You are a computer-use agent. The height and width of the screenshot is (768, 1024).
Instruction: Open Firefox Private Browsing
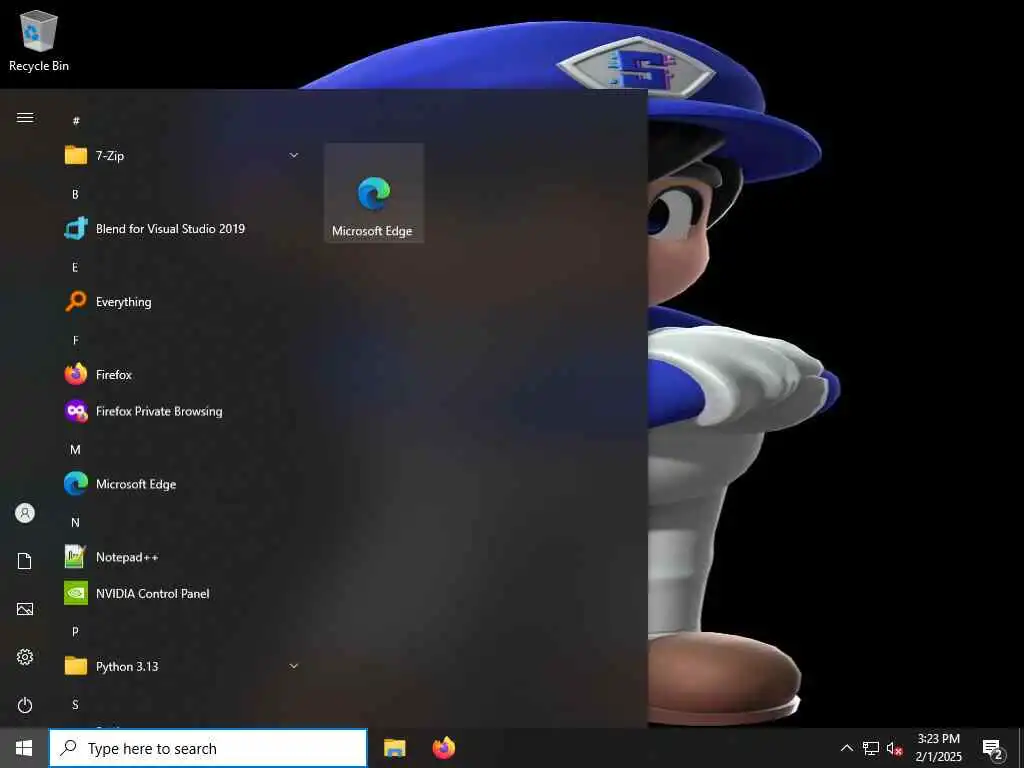pyautogui.click(x=182, y=411)
